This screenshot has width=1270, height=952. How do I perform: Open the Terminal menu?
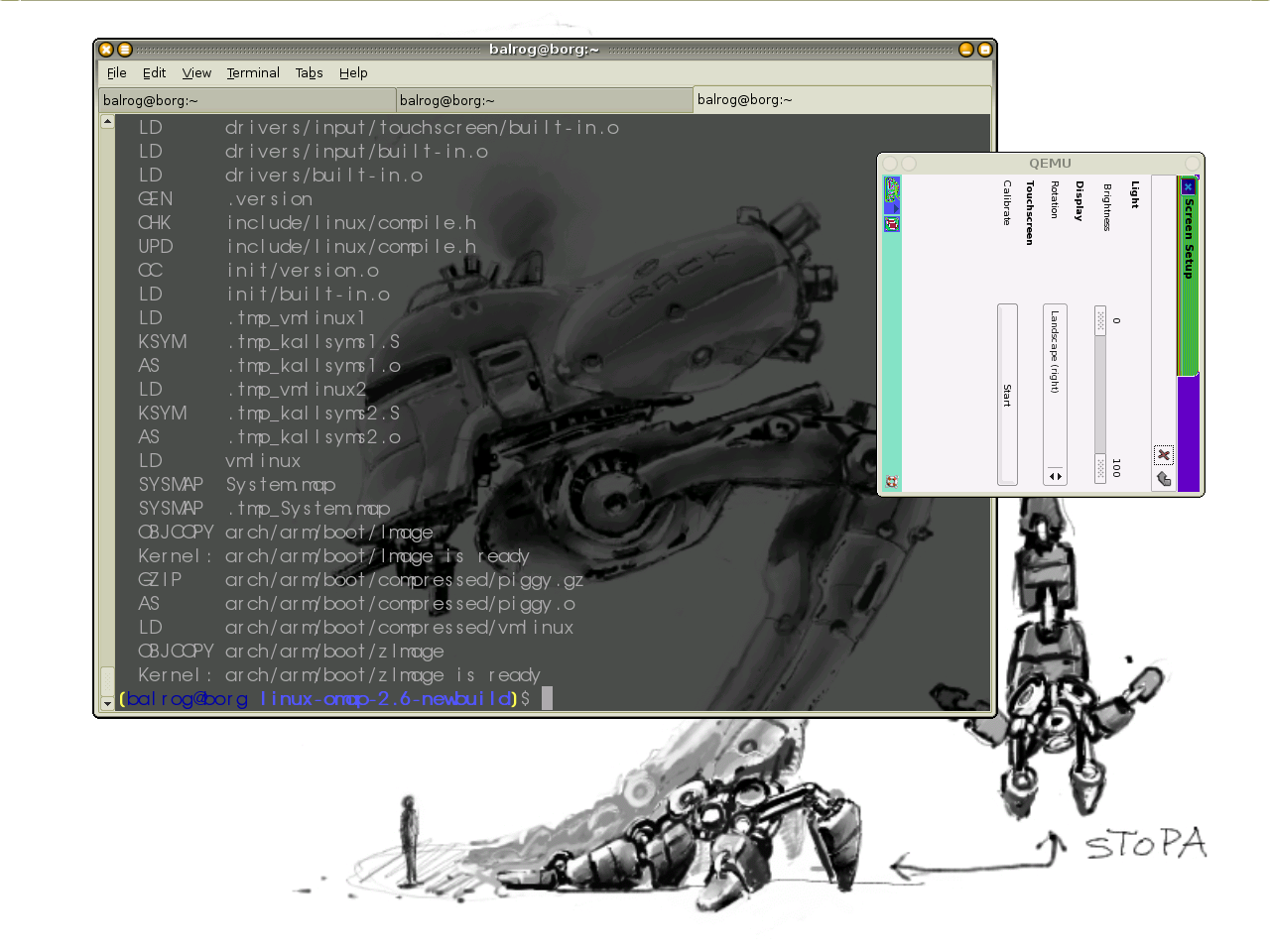[x=253, y=73]
